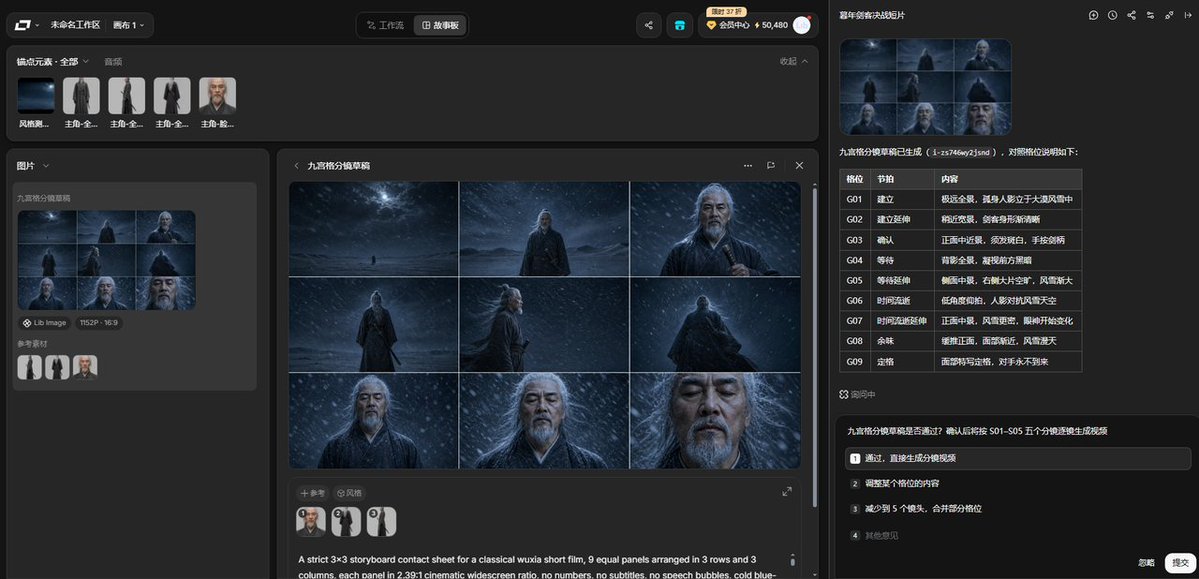This screenshot has height=579, width=1199.
Task: Select option 1 通过,直接生成分镜视频
Action: pos(1018,458)
